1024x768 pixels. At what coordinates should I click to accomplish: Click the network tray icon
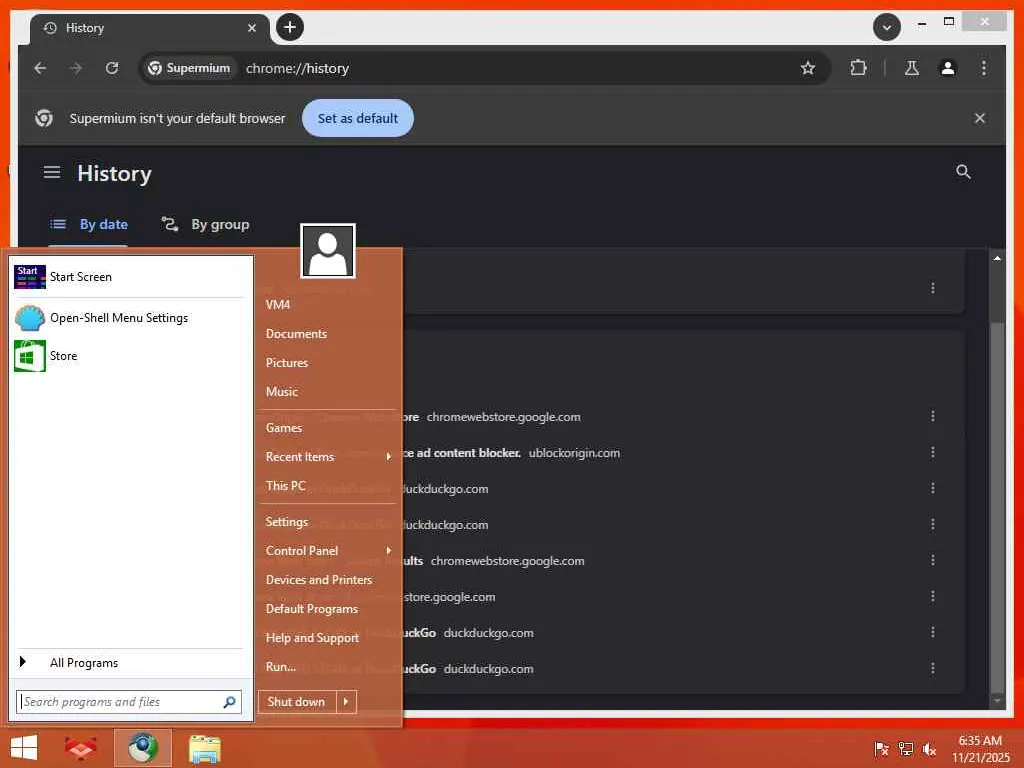[x=905, y=749]
